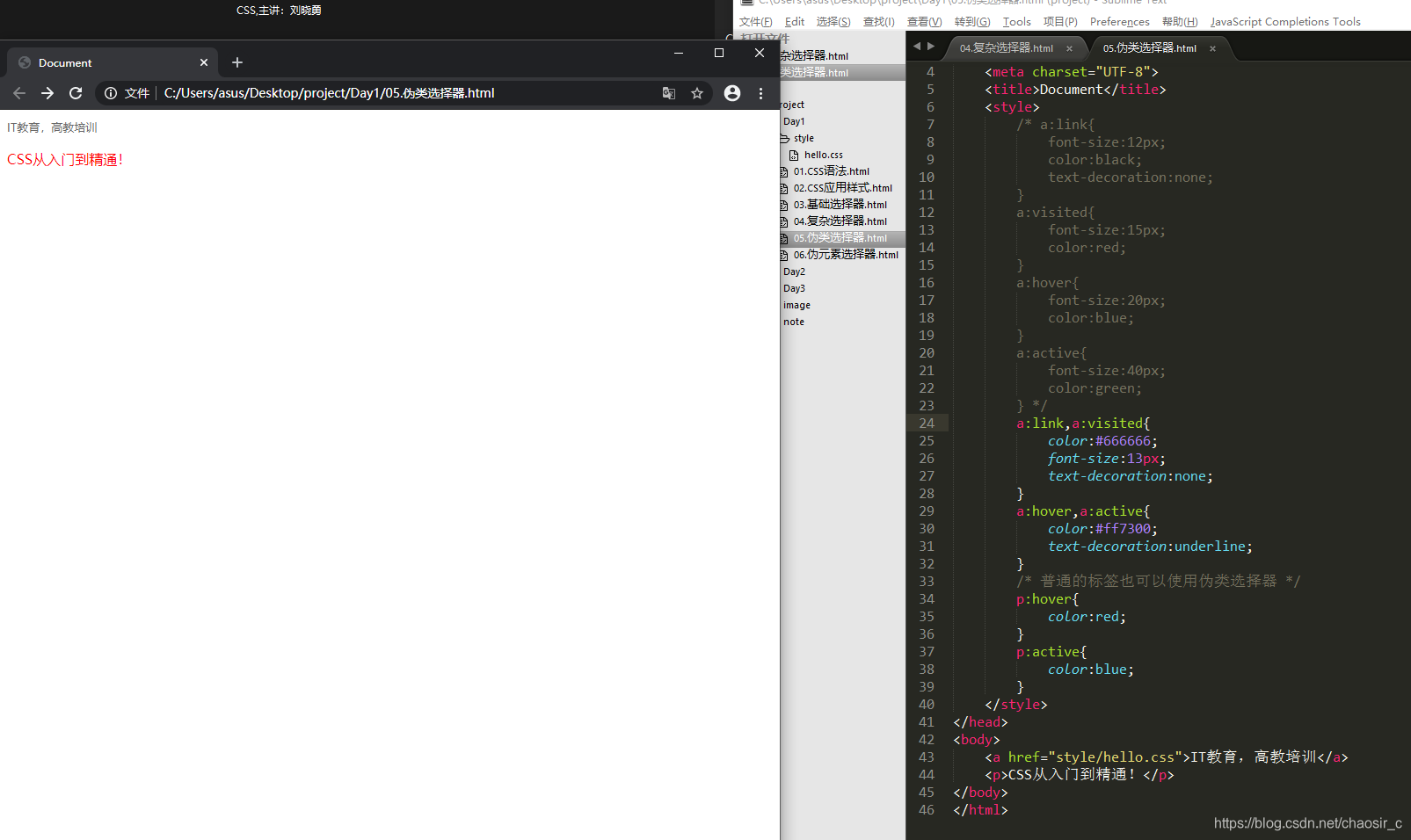
Task: Open the Tools menu
Action: pos(1017,22)
